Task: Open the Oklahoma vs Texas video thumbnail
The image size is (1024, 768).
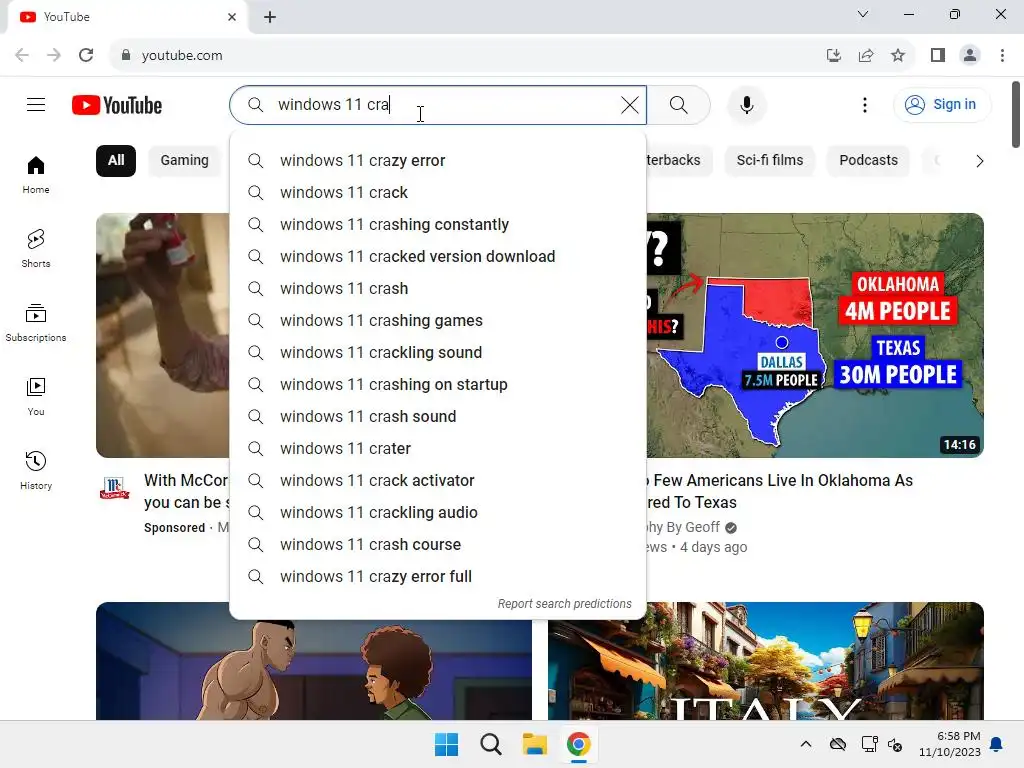Action: [815, 335]
